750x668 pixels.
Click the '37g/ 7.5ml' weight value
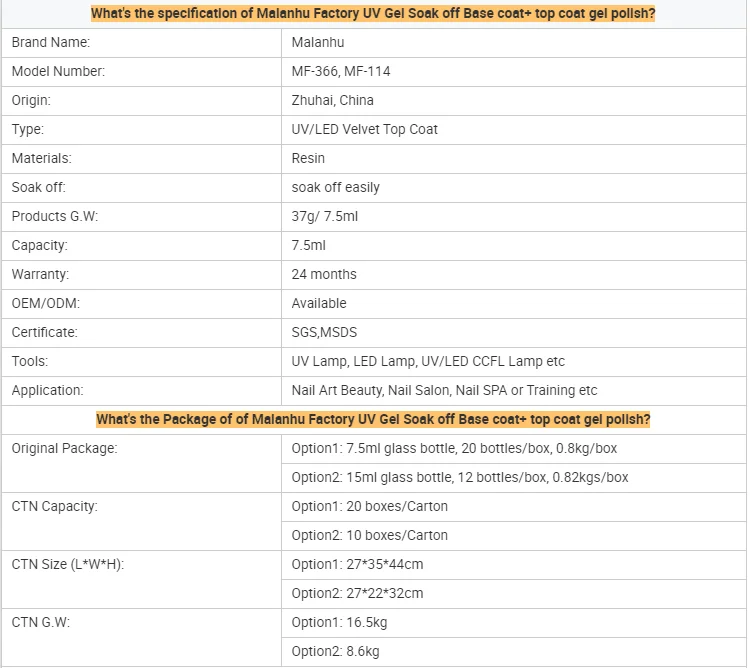point(325,217)
